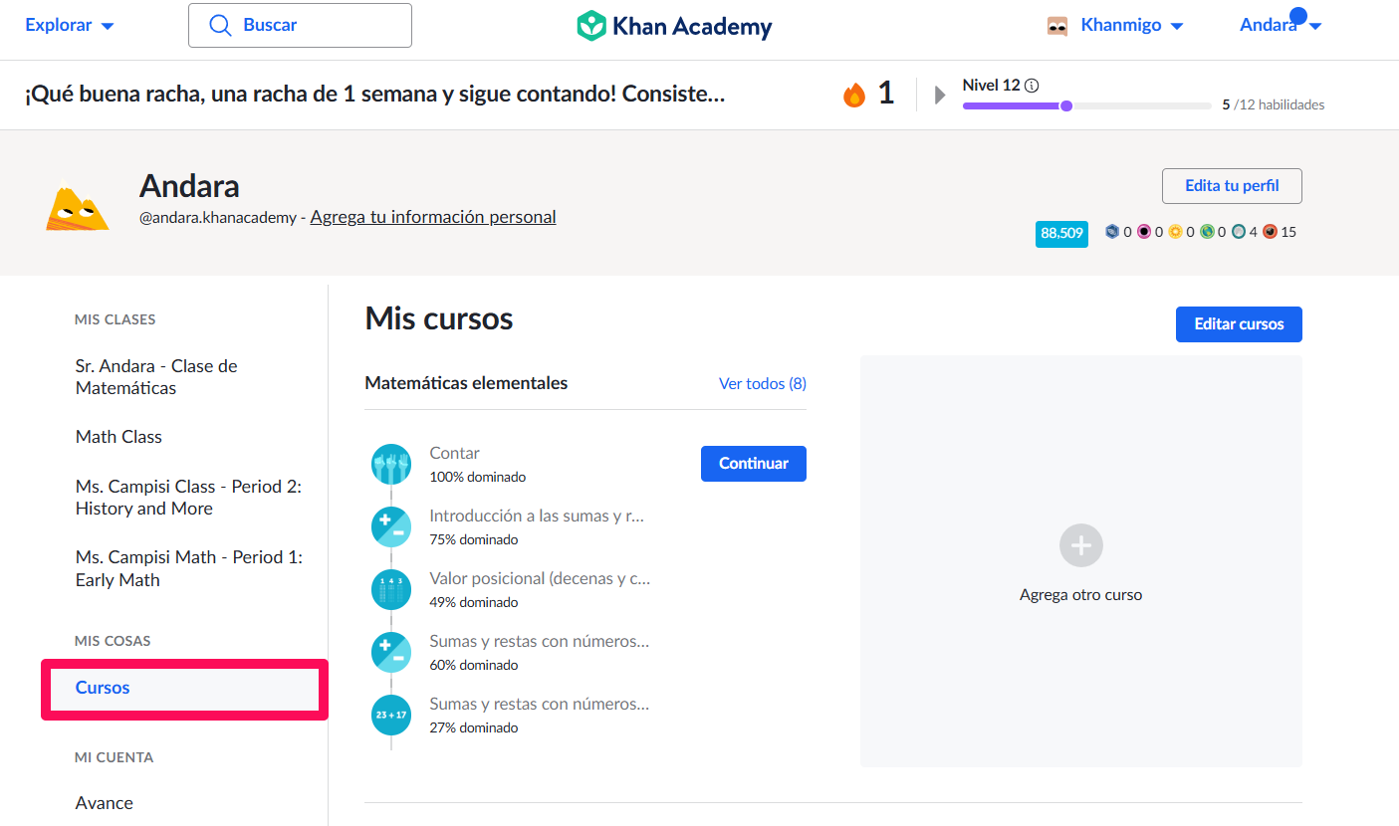Open Ms. Campisi Class - Period 2

[x=188, y=497]
